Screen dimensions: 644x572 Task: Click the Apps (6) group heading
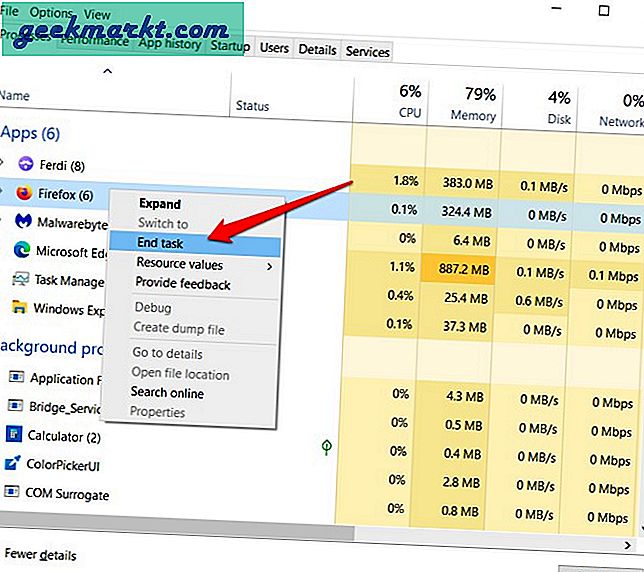30,133
